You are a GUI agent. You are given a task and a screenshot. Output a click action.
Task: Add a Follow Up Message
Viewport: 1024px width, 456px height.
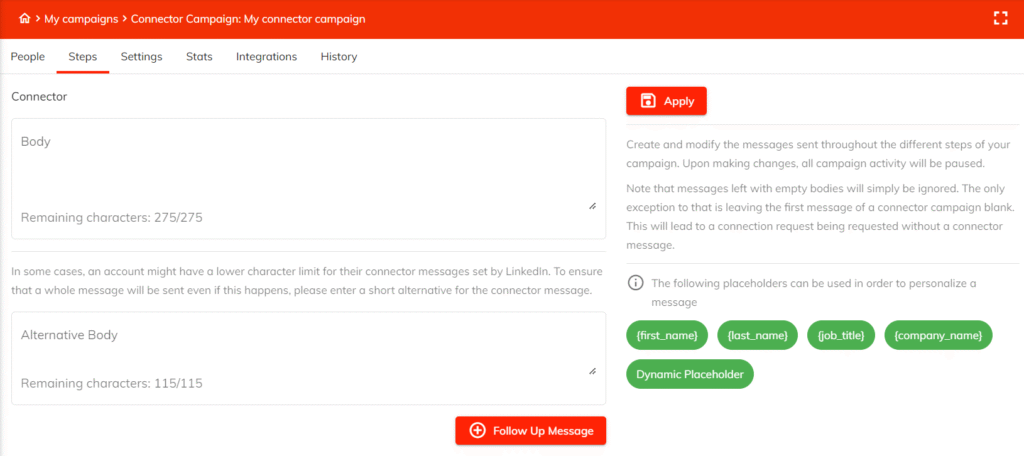point(530,431)
